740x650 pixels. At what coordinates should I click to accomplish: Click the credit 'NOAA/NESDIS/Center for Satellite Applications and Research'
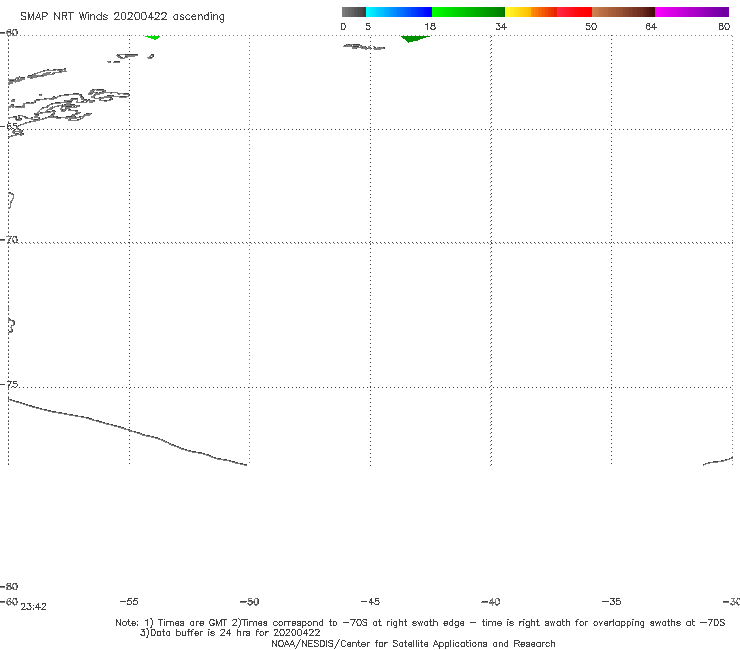click(x=413, y=643)
